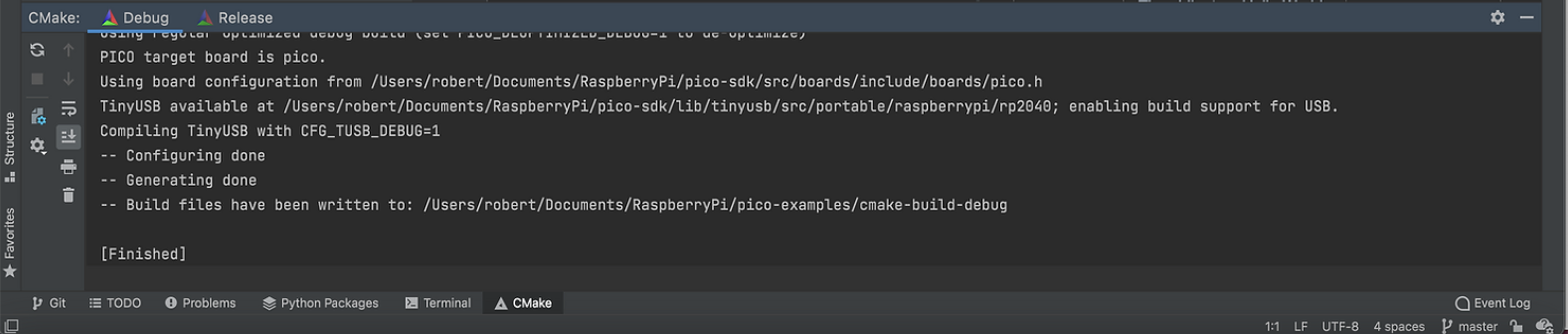The image size is (1568, 335).
Task: Stop the CMake process
Action: point(37,79)
